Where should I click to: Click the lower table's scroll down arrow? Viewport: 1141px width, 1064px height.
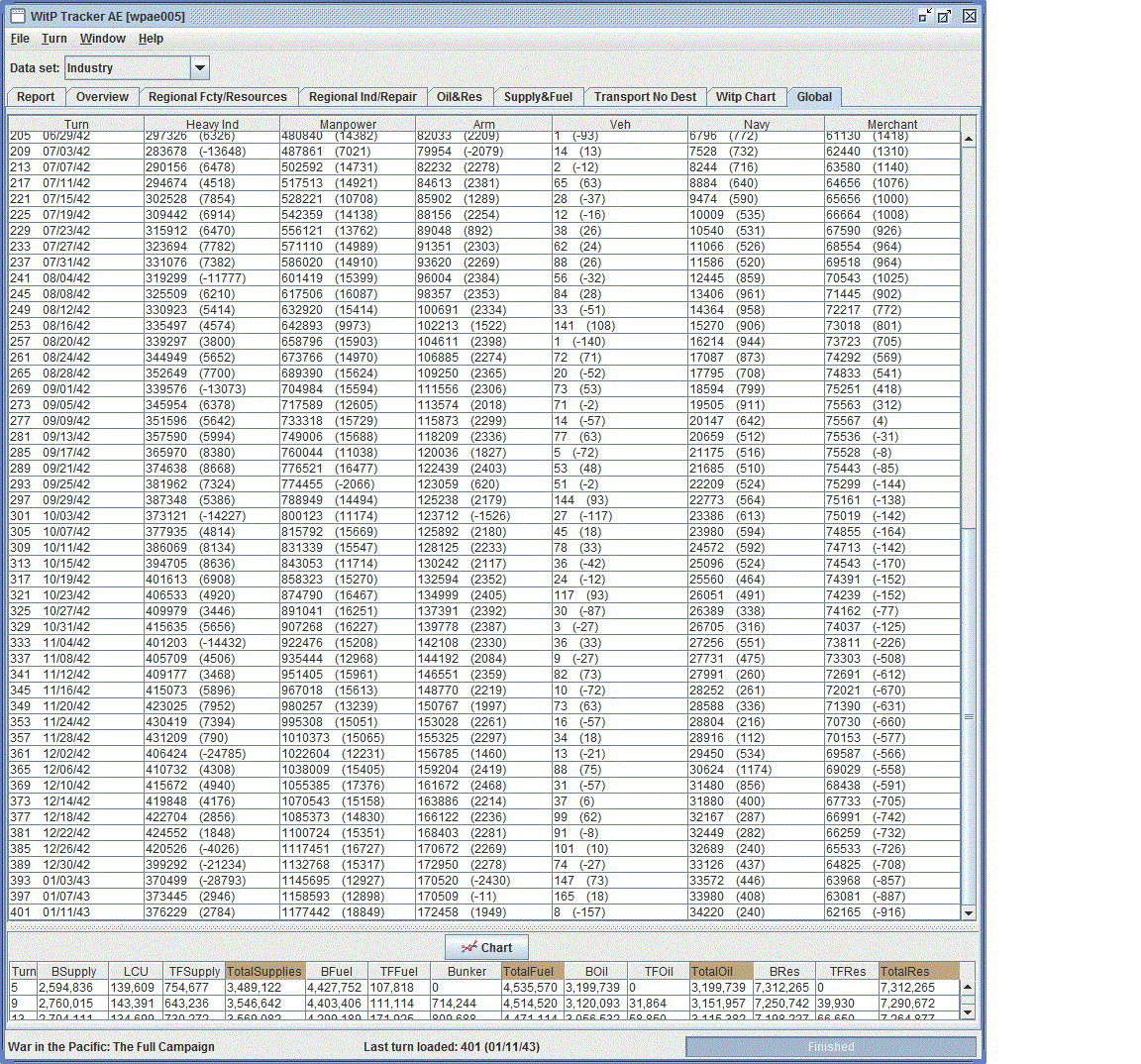pyautogui.click(x=969, y=1012)
